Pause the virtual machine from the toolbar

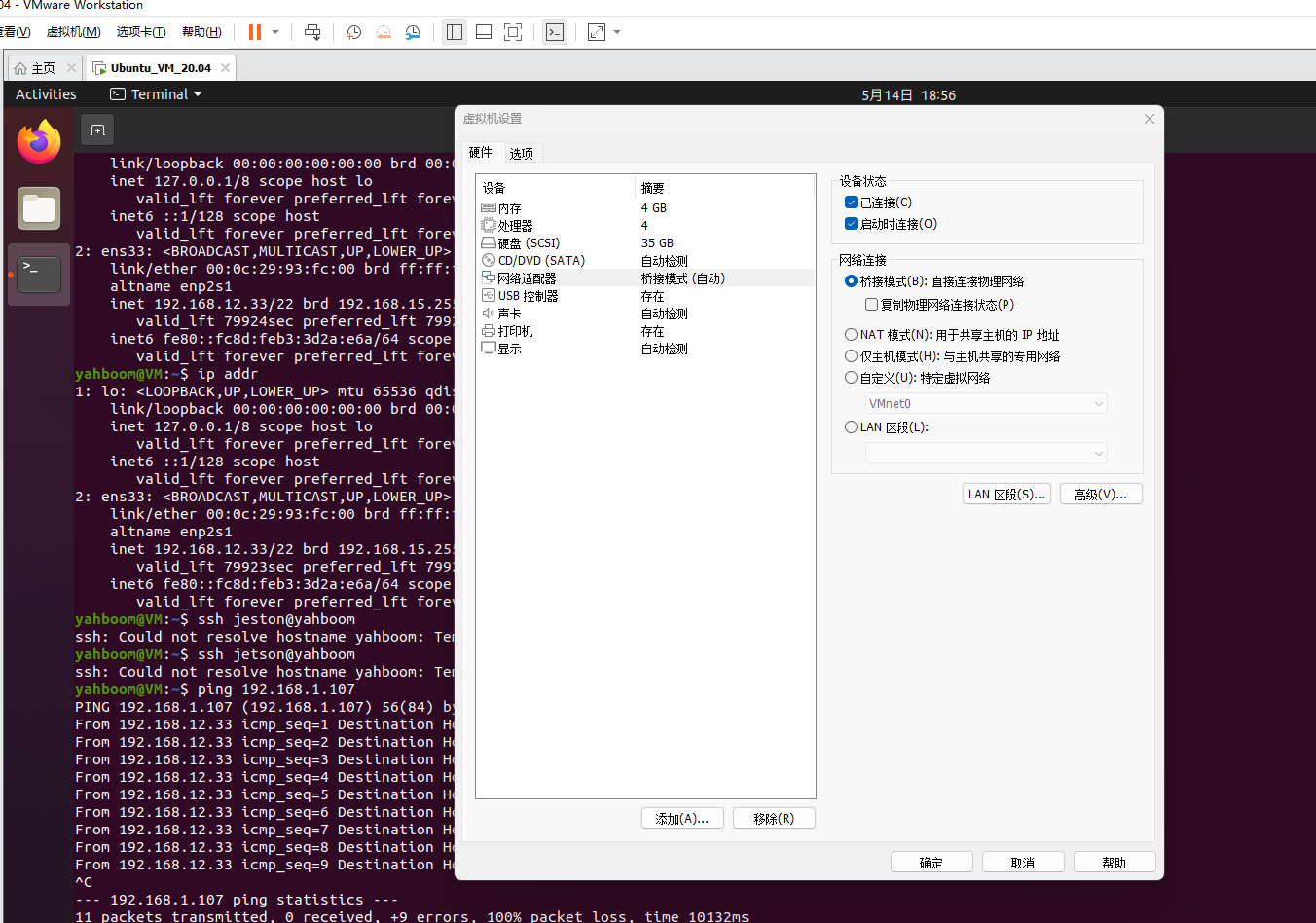255,32
